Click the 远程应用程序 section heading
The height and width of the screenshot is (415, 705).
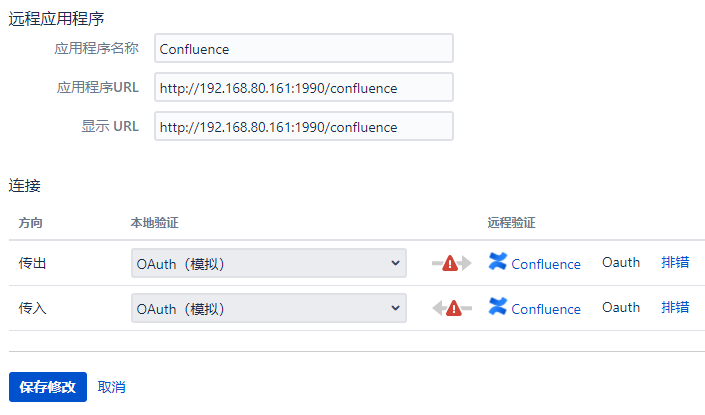coord(56,18)
